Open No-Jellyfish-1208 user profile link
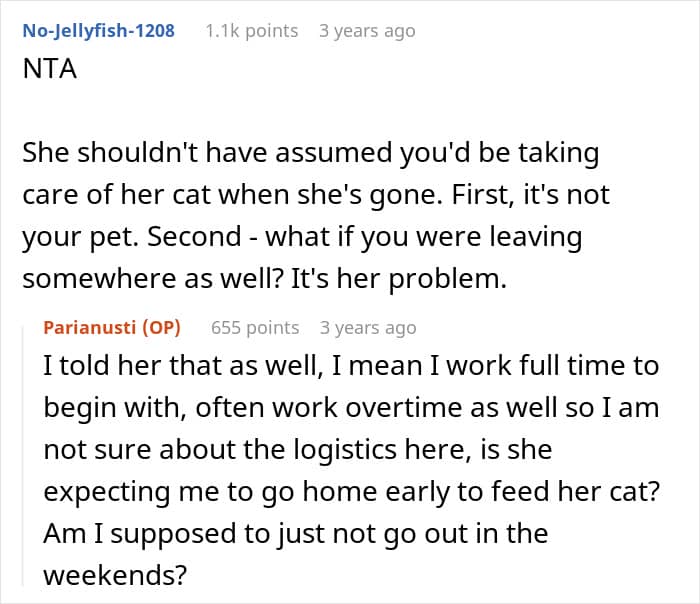This screenshot has width=700, height=604. pyautogui.click(x=98, y=31)
